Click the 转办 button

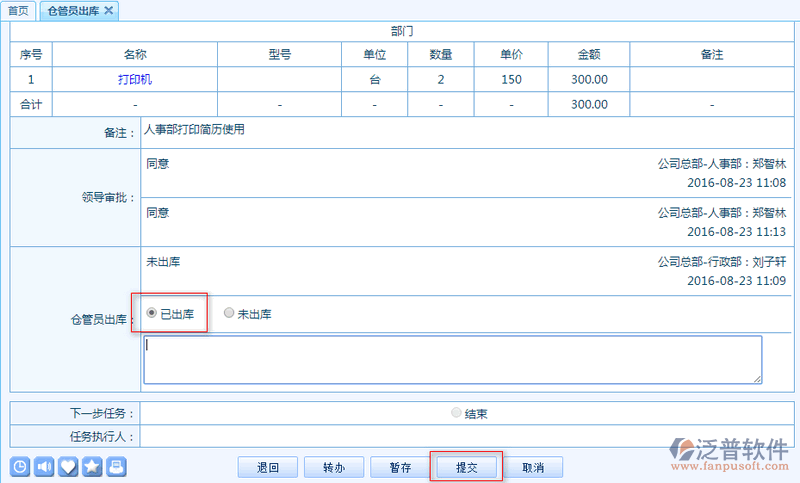point(334,467)
